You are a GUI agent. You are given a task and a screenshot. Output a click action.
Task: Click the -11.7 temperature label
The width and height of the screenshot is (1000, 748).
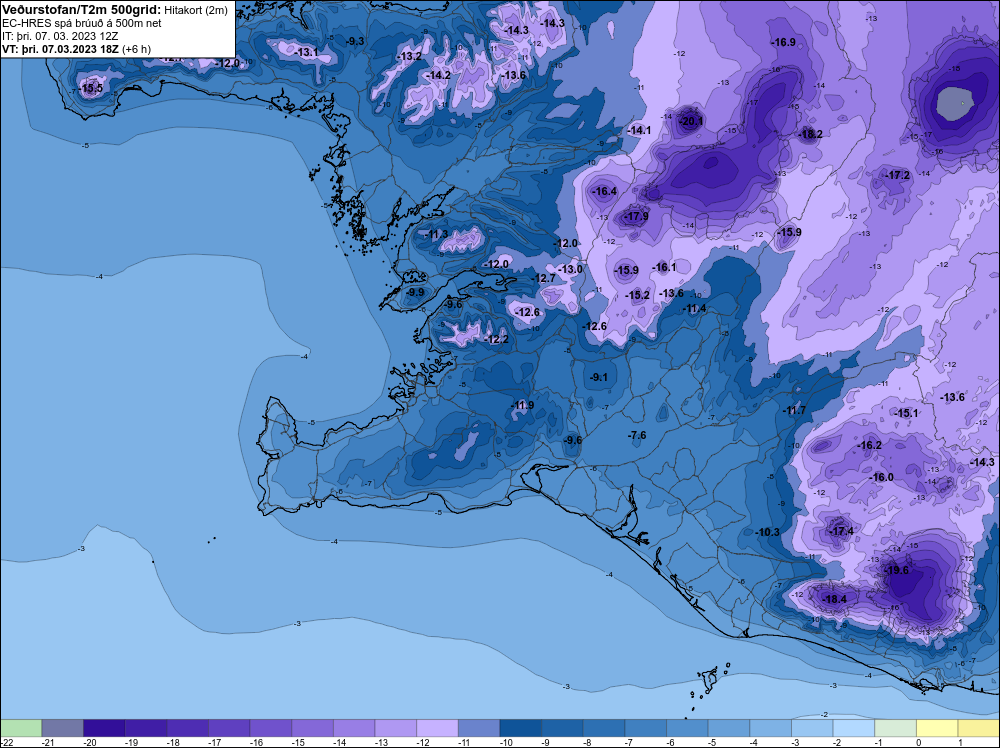tap(795, 411)
